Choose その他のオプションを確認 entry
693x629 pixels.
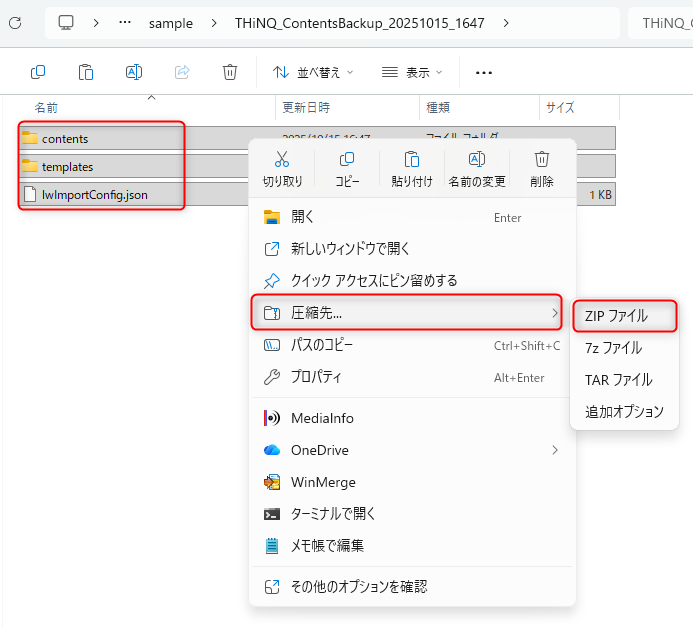click(x=412, y=587)
